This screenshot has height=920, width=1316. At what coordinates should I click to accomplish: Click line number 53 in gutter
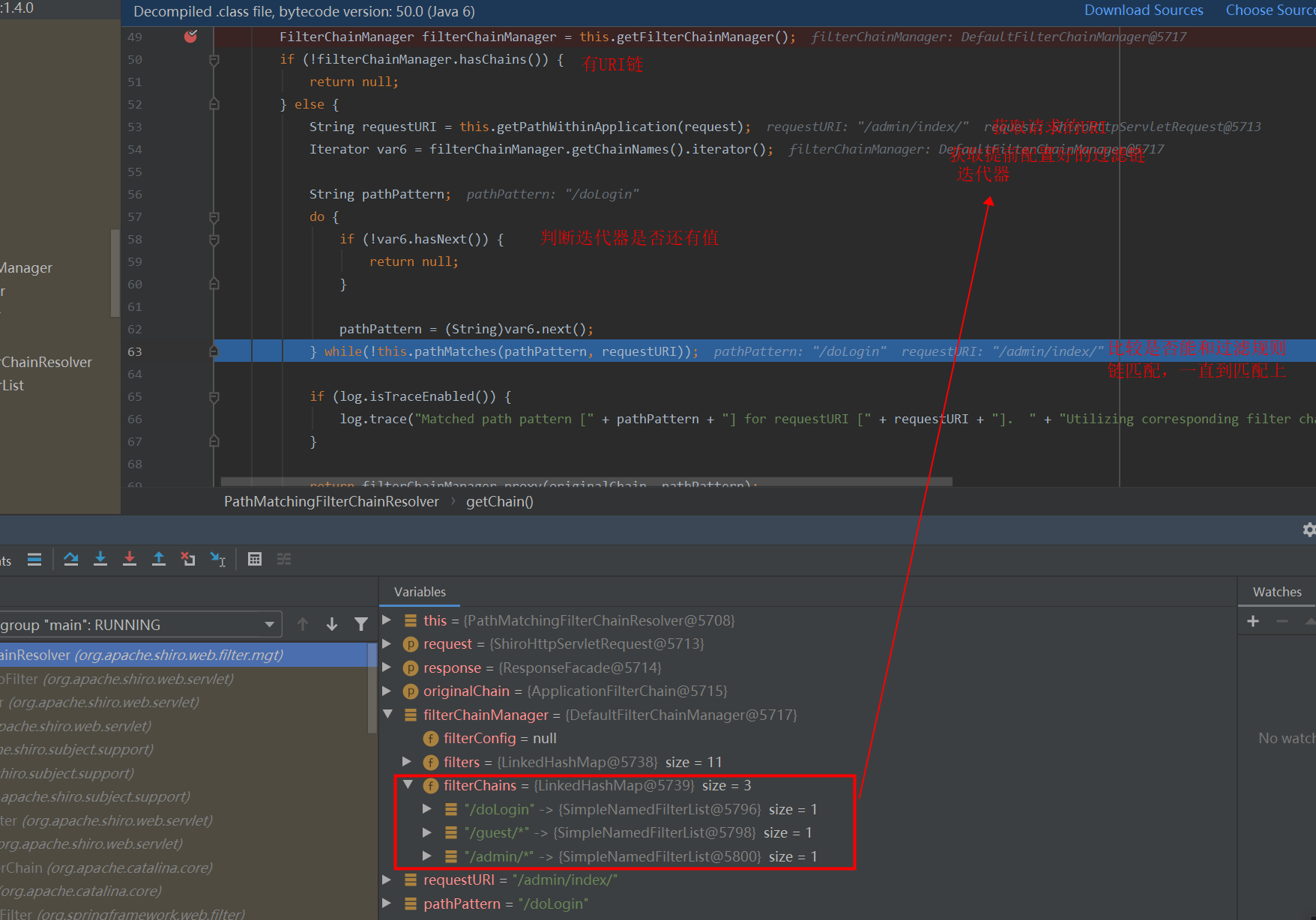pyautogui.click(x=135, y=127)
